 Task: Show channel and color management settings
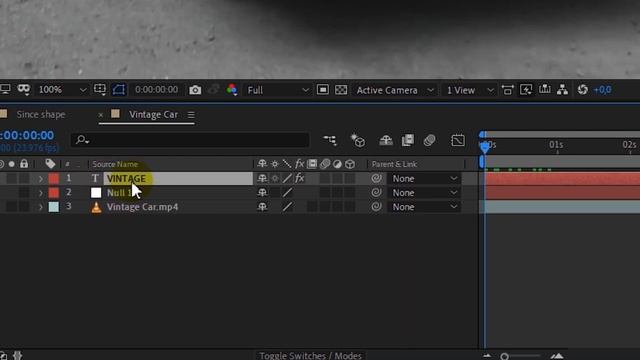point(232,90)
